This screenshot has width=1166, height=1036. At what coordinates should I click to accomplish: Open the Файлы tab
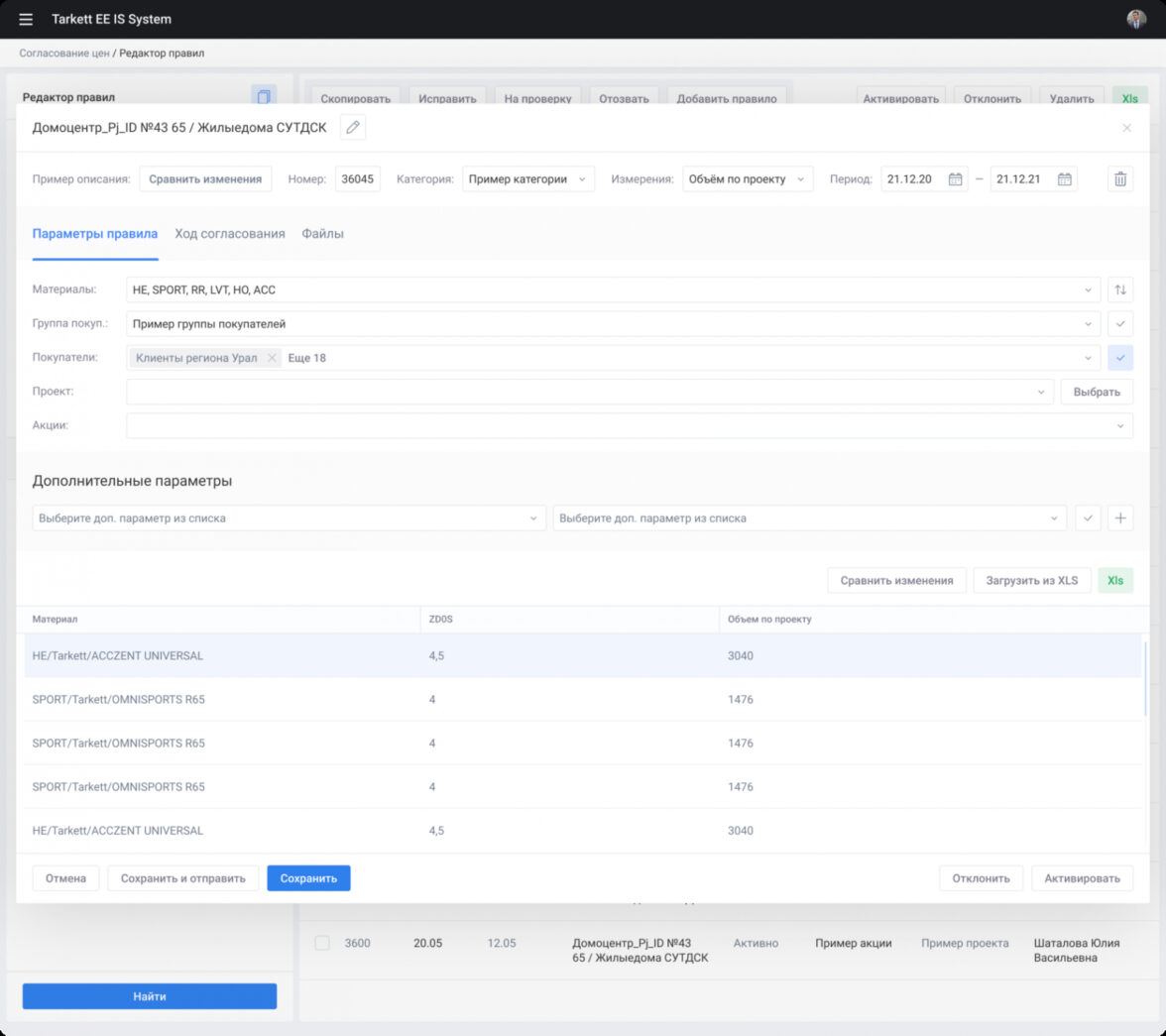pyautogui.click(x=323, y=234)
